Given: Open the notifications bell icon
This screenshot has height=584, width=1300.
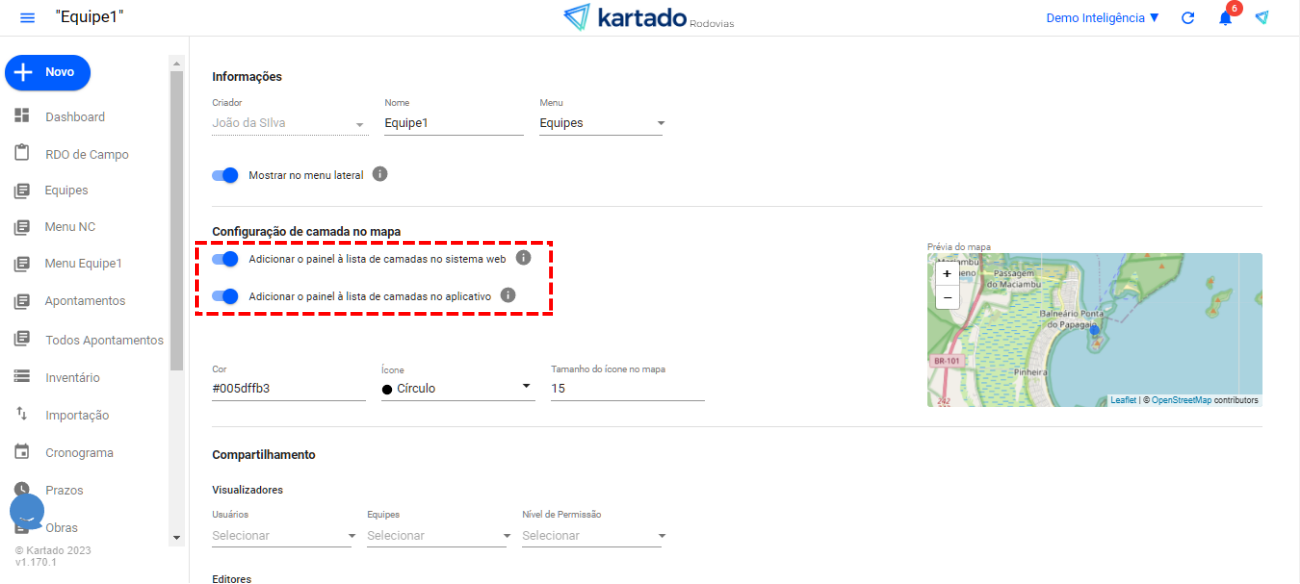Looking at the screenshot, I should [1225, 18].
